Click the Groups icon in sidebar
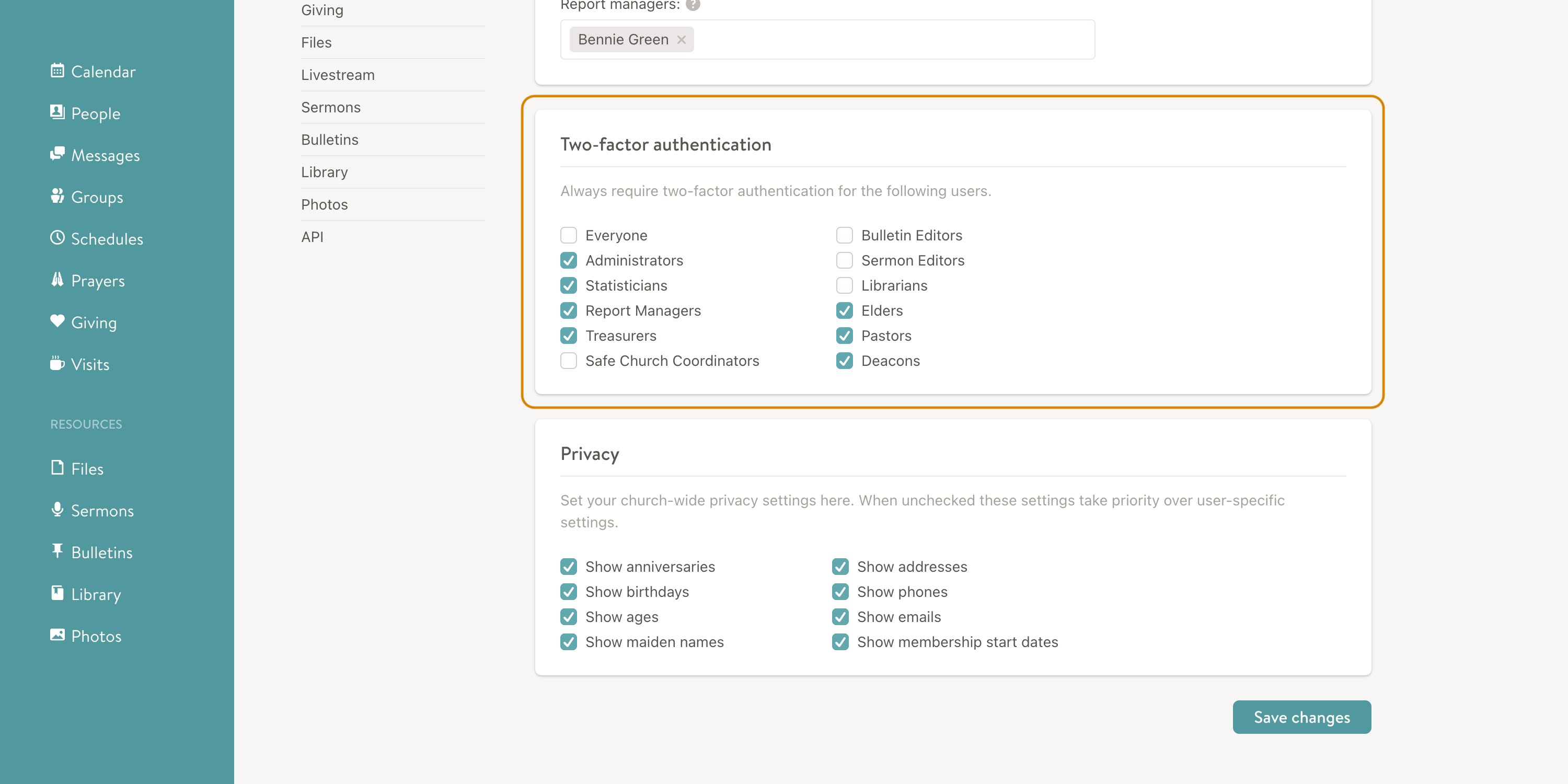Image resolution: width=1568 pixels, height=784 pixels. 57,197
